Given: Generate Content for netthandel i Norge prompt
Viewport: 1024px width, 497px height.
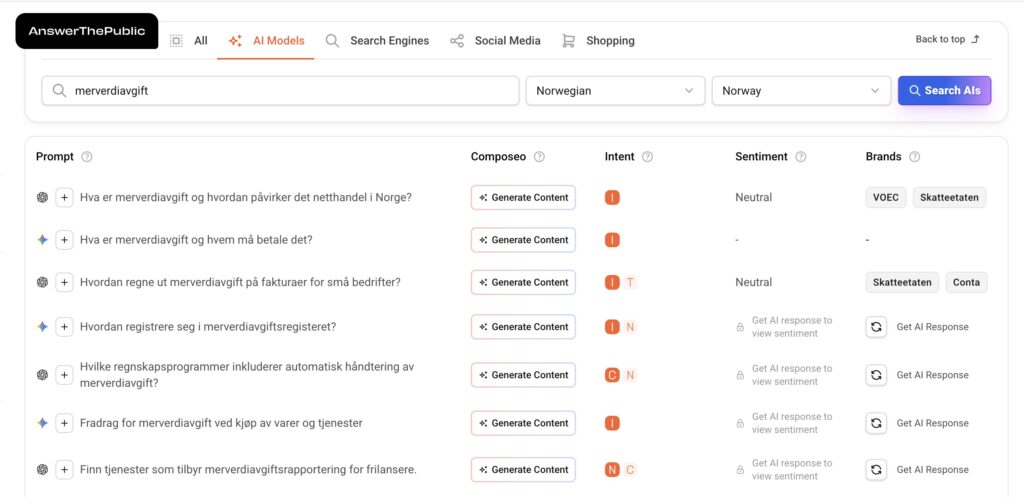Looking at the screenshot, I should point(523,198).
